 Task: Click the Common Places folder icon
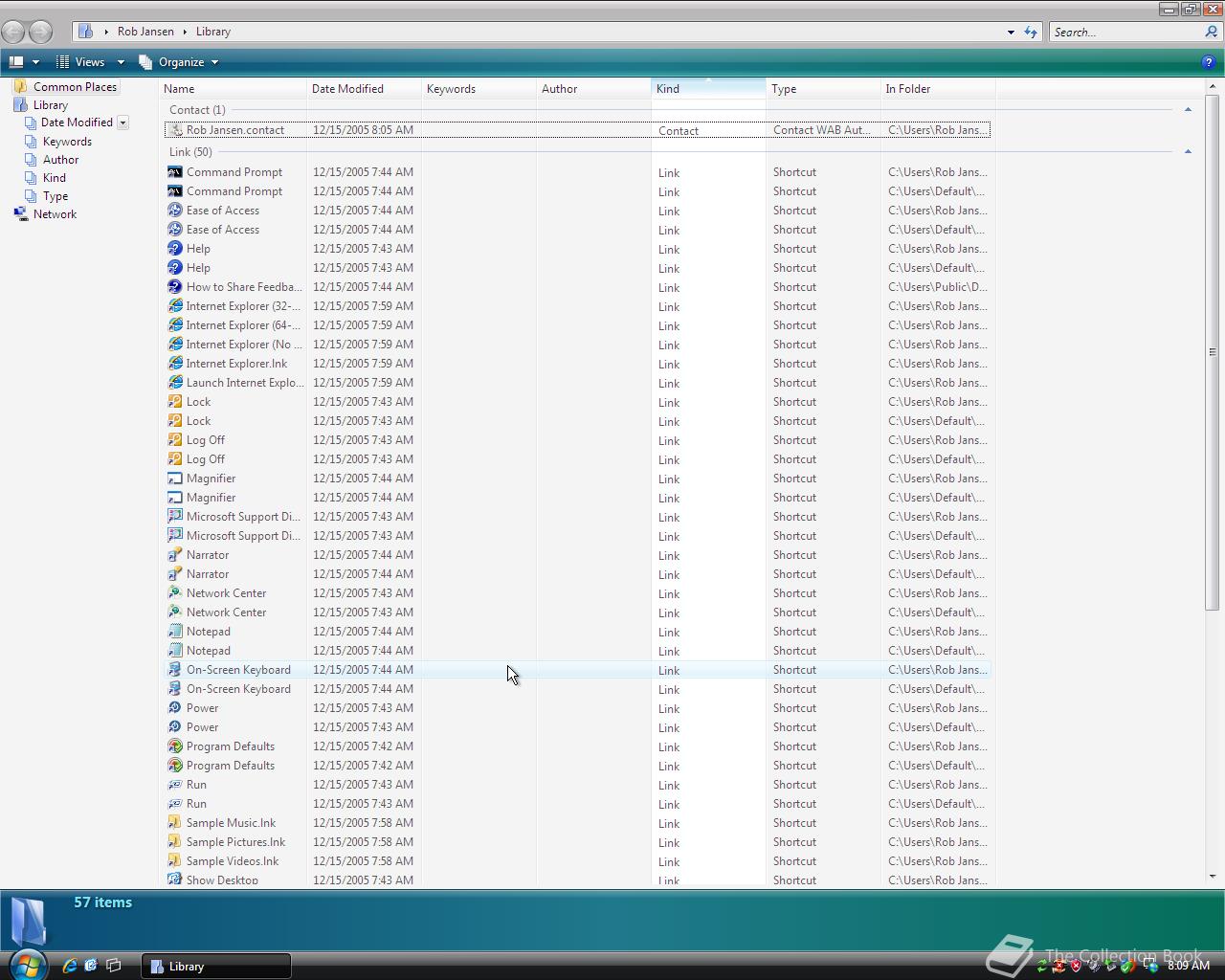click(21, 86)
